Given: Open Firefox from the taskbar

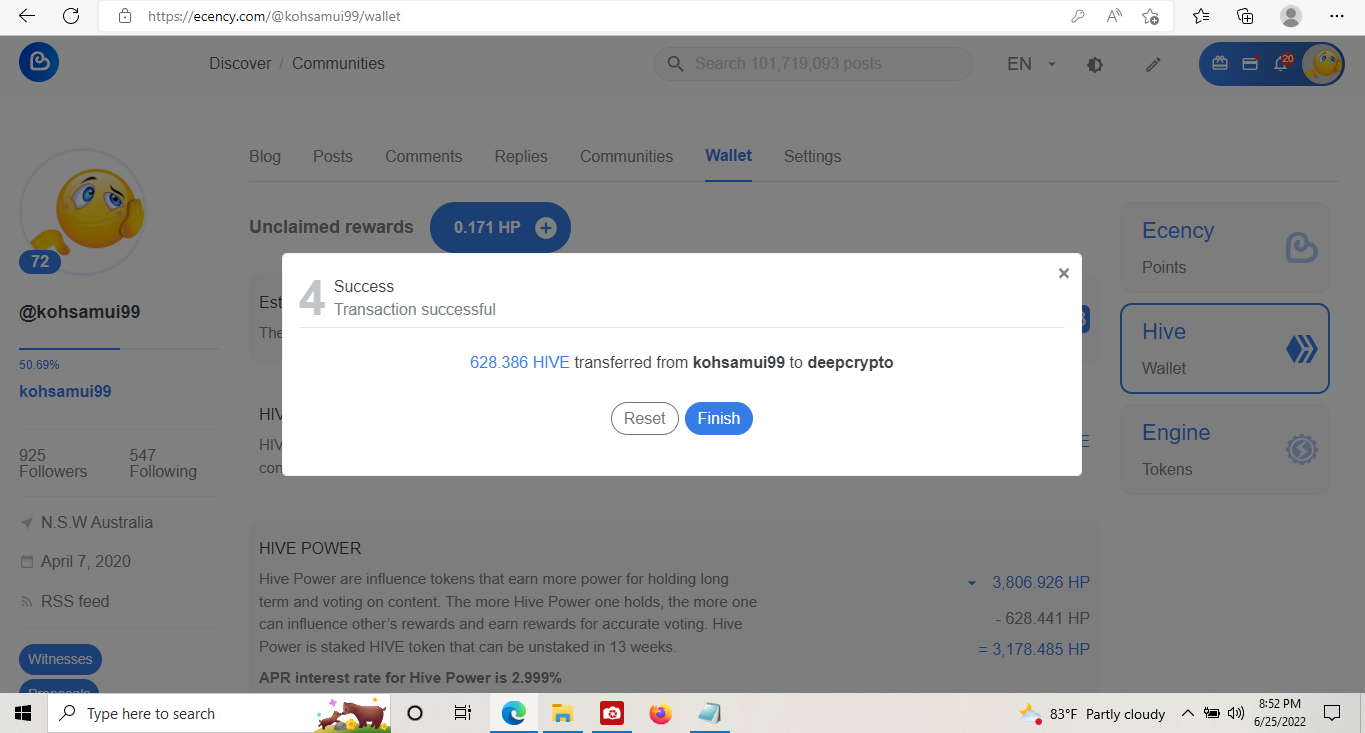Looking at the screenshot, I should [x=659, y=713].
